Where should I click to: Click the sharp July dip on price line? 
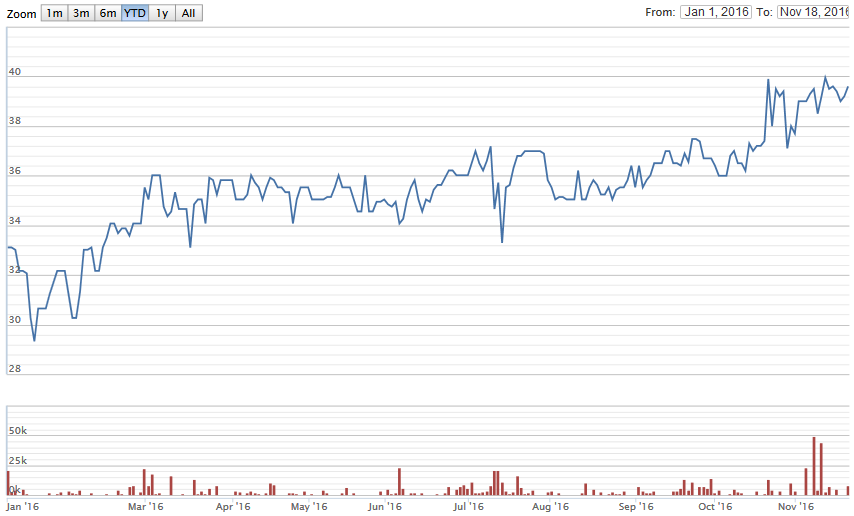pos(502,242)
